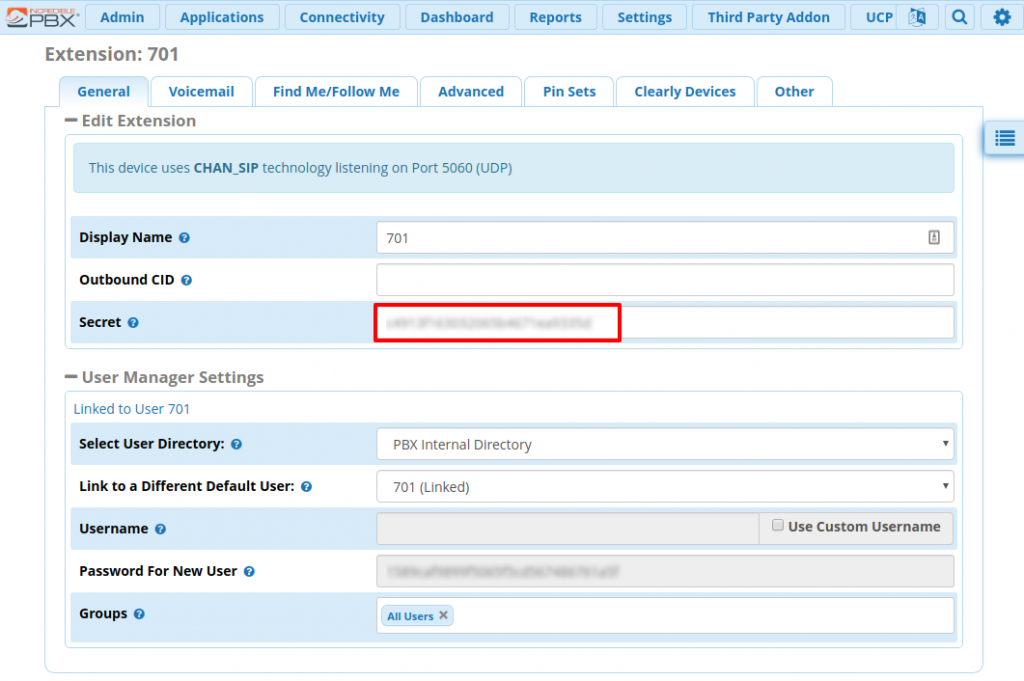
Task: Click help icon beside Display Name
Action: [184, 238]
